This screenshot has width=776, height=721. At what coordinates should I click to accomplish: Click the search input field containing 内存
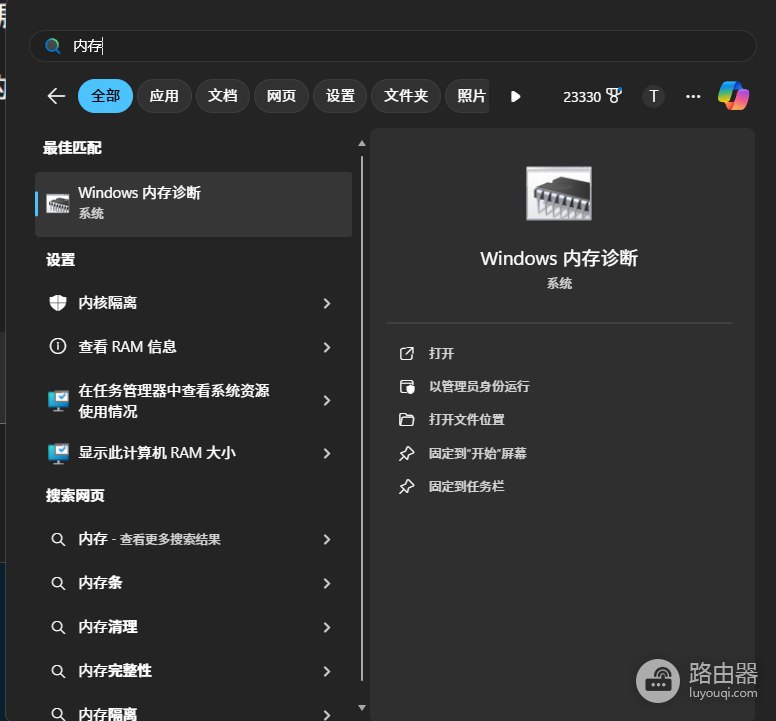click(x=392, y=46)
